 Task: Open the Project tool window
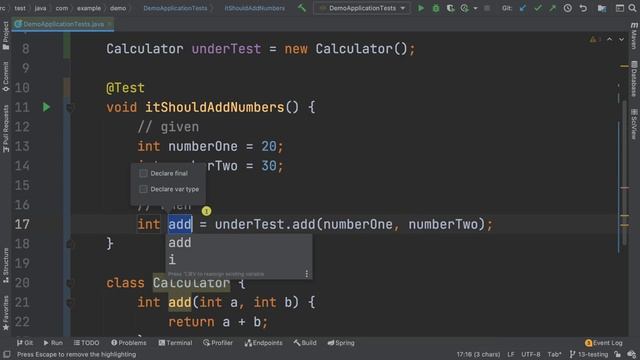pos(6,36)
